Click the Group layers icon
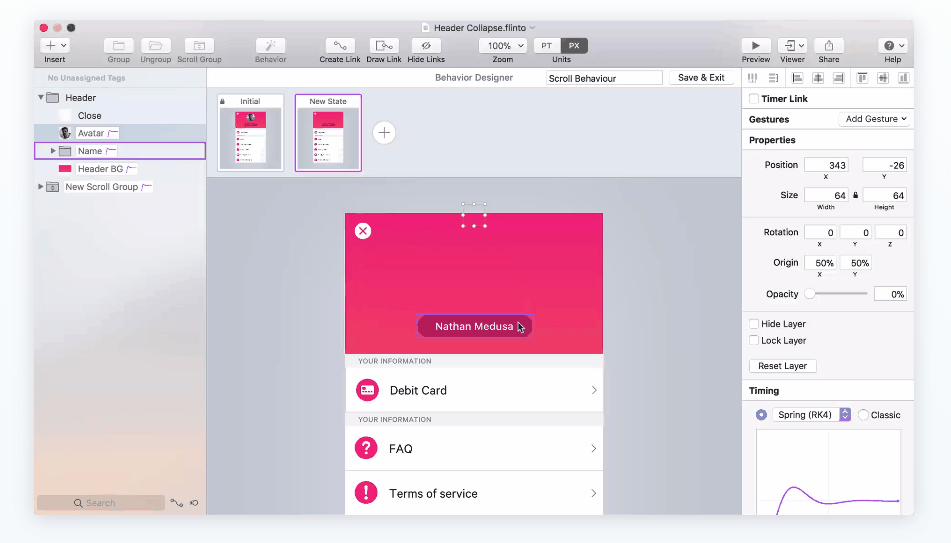This screenshot has height=543, width=951. (x=118, y=46)
